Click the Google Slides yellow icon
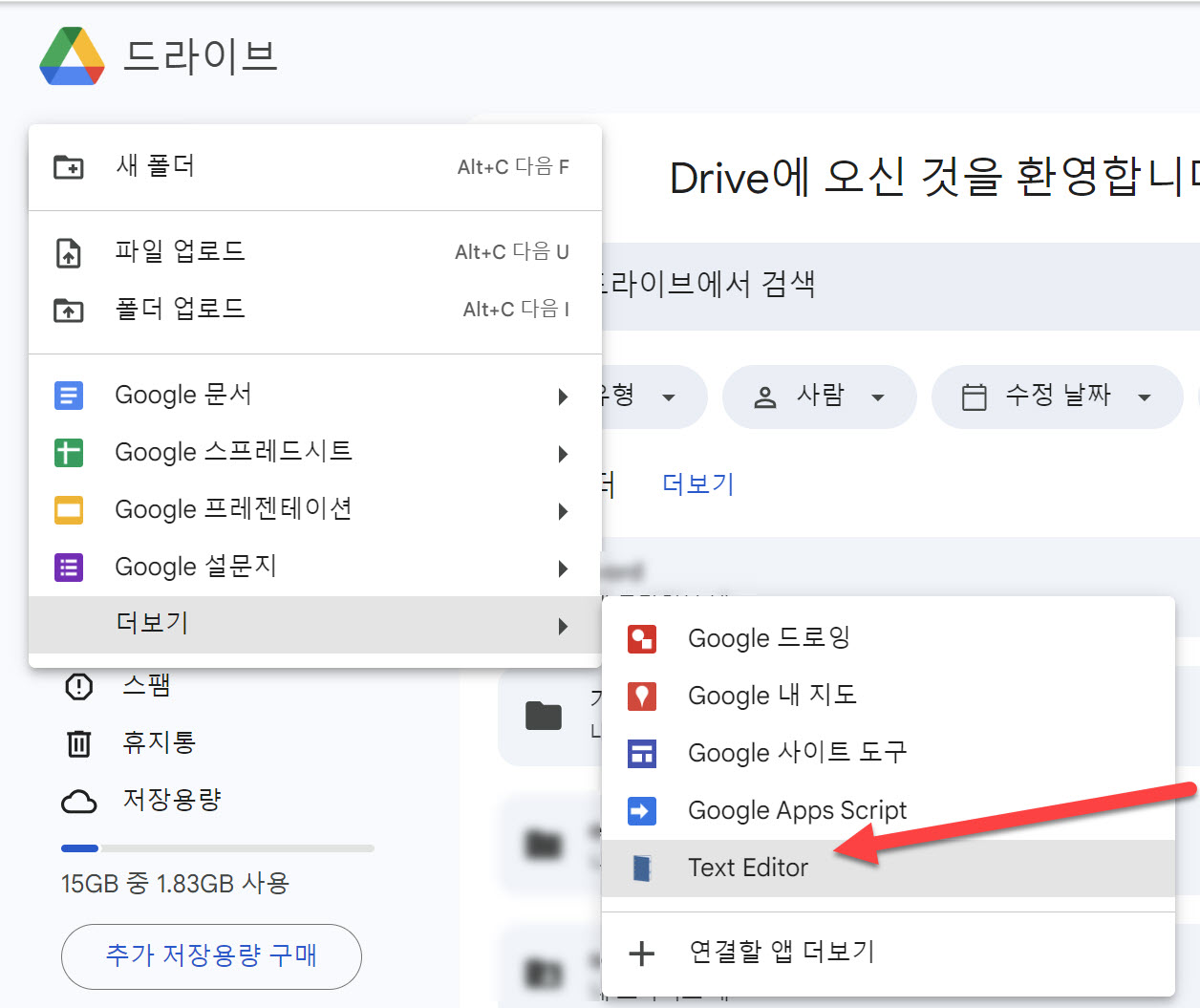The height and width of the screenshot is (1008, 1200). [69, 510]
